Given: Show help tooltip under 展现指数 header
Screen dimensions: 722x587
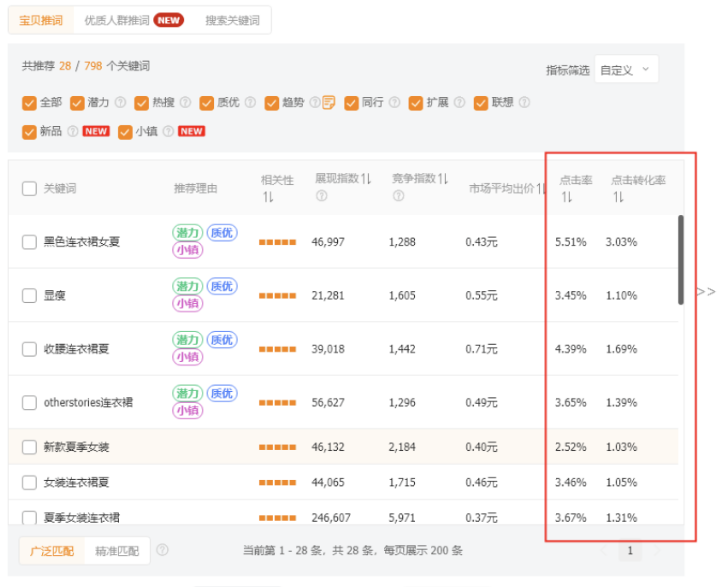Looking at the screenshot, I should coord(322,196).
